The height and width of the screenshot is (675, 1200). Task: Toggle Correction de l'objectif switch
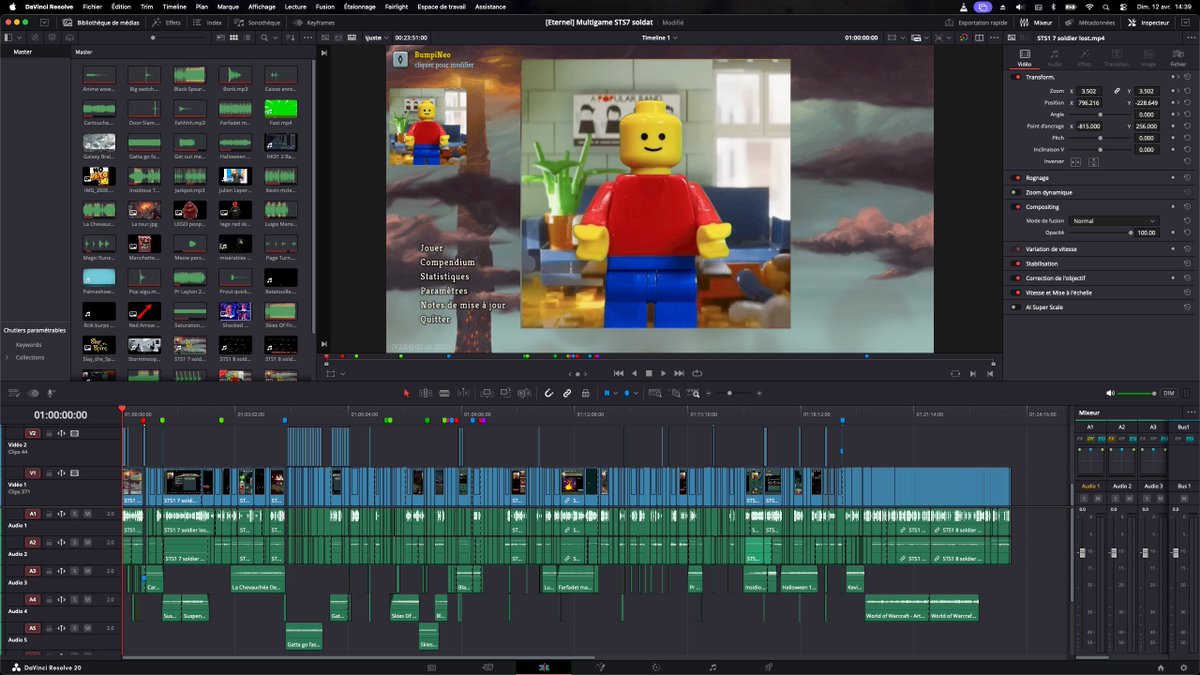click(1018, 278)
